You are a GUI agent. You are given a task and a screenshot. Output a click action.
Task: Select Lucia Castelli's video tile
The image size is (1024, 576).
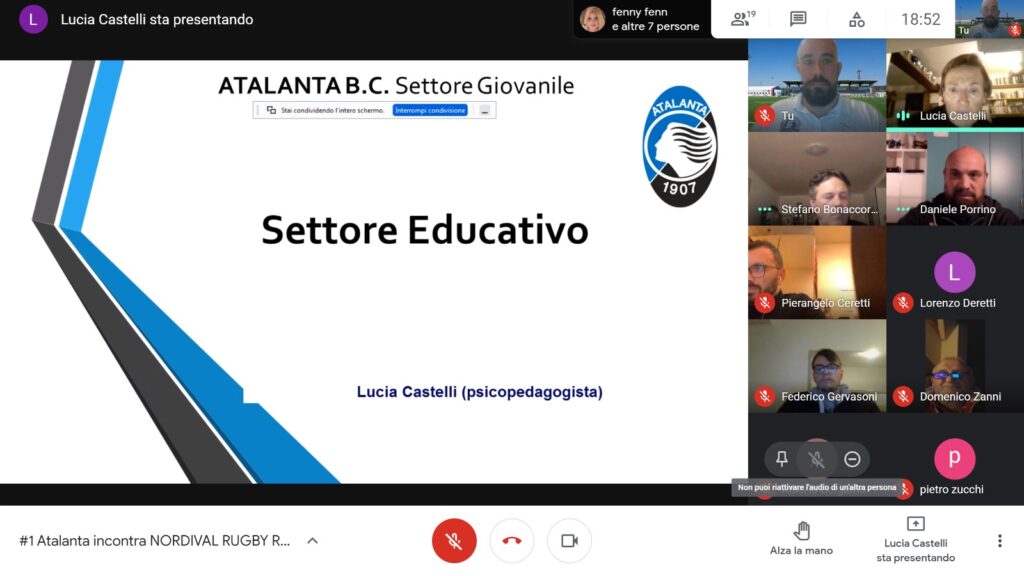(x=955, y=85)
